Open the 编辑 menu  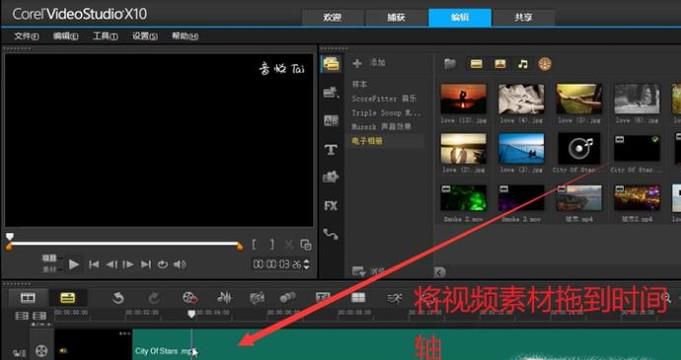(66, 36)
